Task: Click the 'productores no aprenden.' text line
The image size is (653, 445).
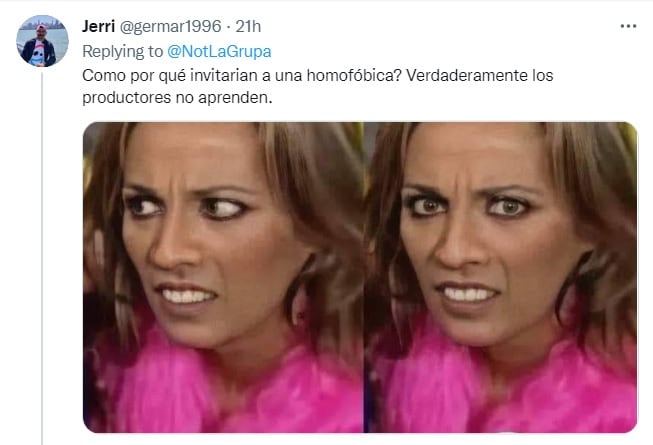Action: click(177, 98)
